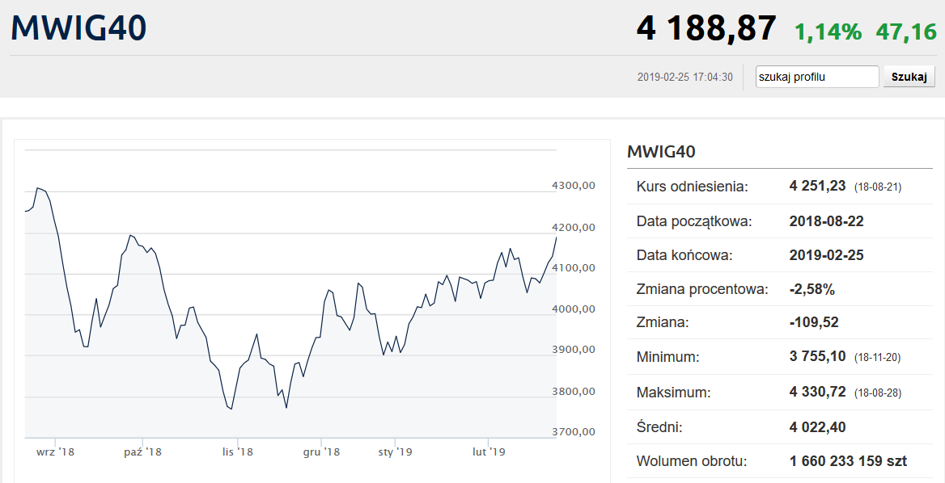This screenshot has width=945, height=483.
Task: Click the index value 4 188,87
Action: pyautogui.click(x=706, y=28)
